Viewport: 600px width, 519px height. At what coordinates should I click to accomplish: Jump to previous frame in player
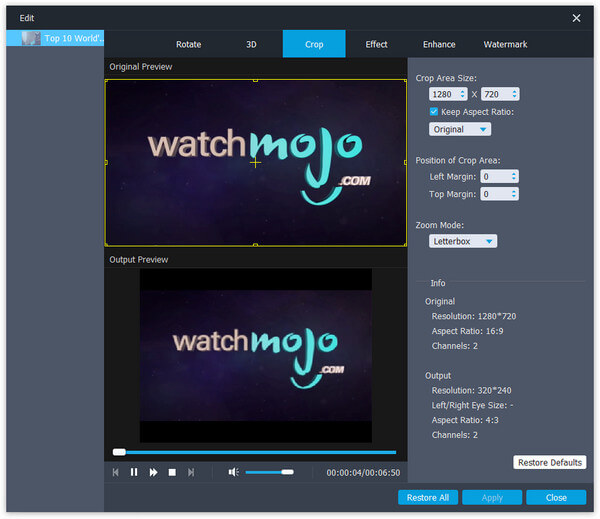click(116, 472)
